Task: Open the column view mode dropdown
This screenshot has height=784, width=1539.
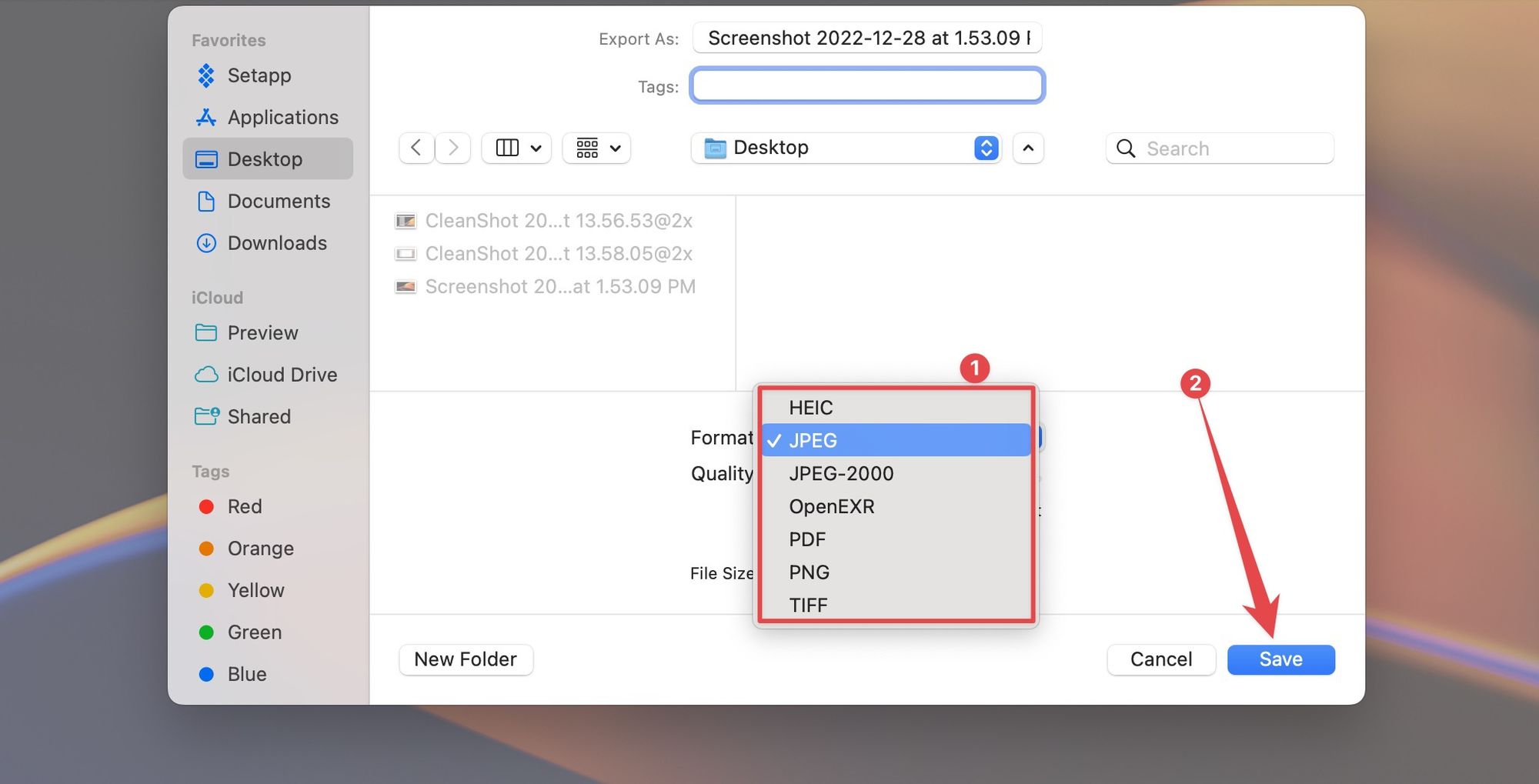Action: [517, 148]
